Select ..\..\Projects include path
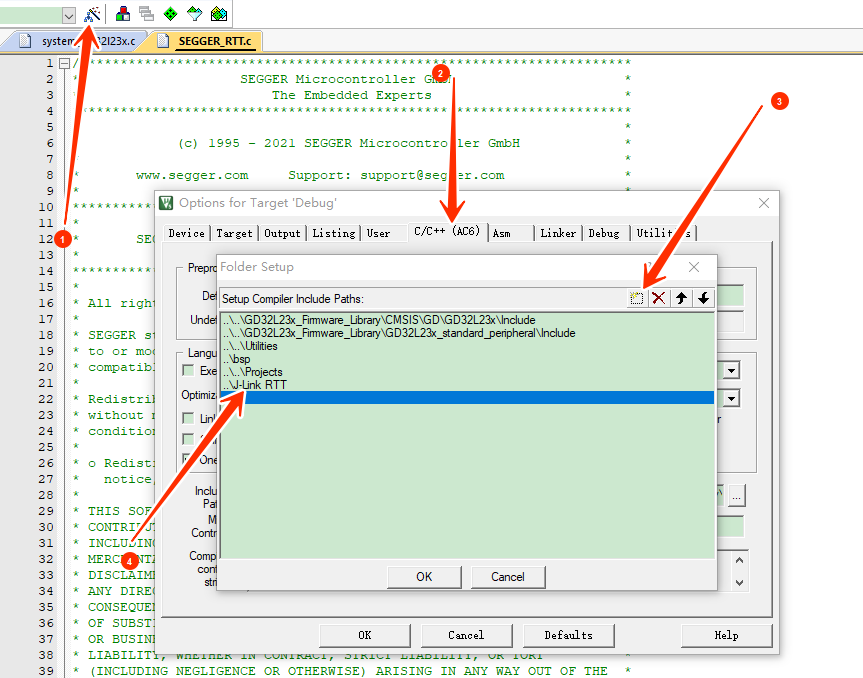Screen dimensions: 863x678 pyautogui.click(x=467, y=372)
